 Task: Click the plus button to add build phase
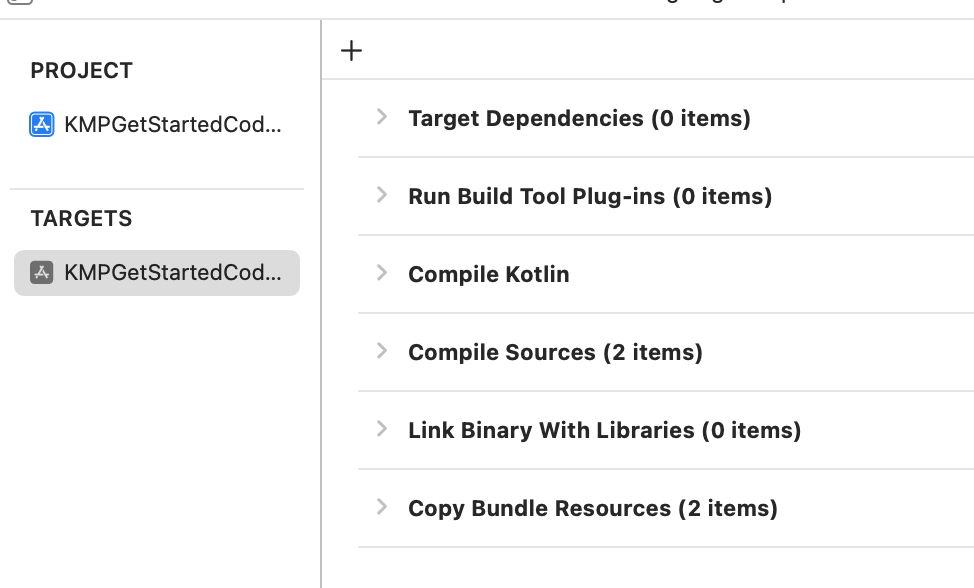pos(351,51)
